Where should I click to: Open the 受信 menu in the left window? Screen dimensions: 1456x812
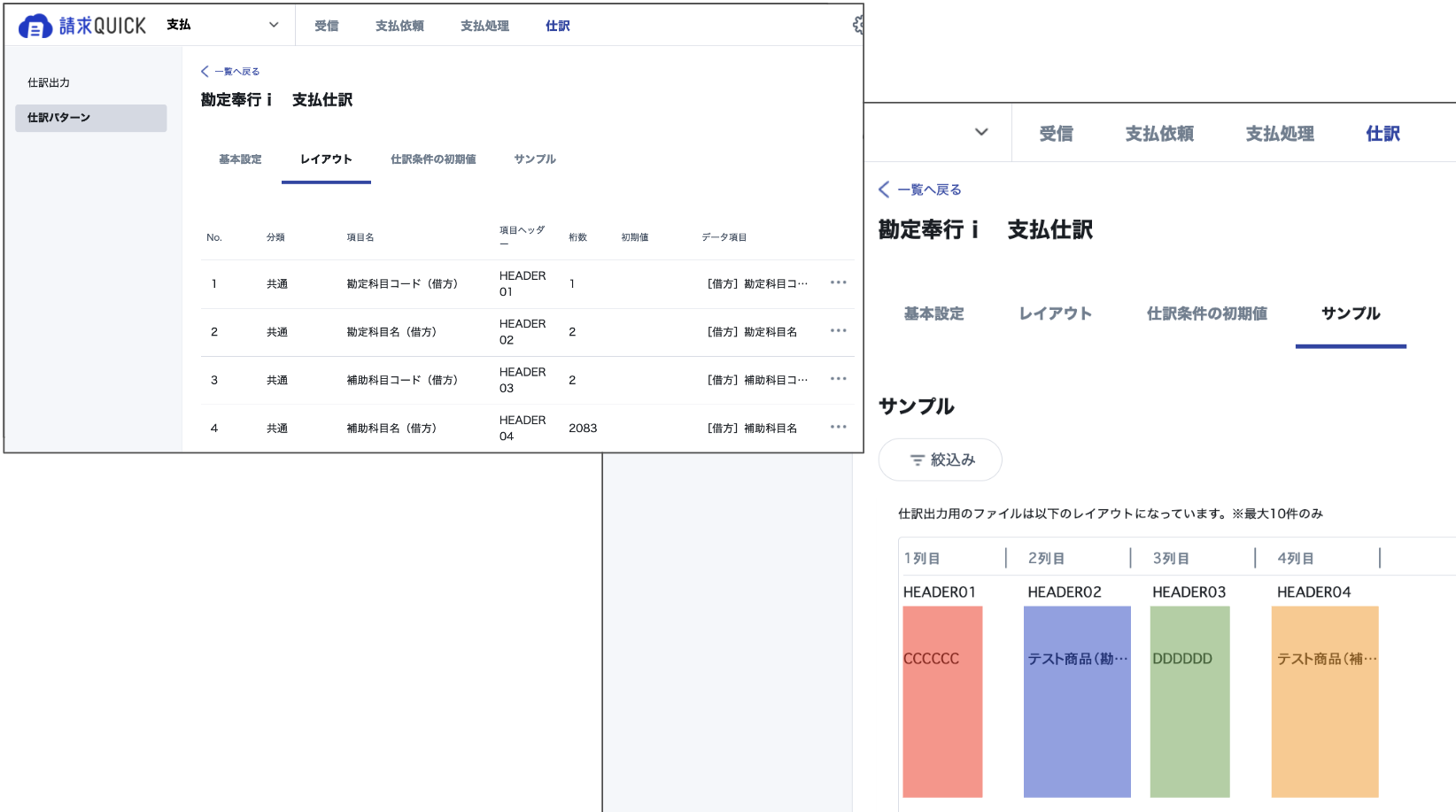click(x=327, y=26)
